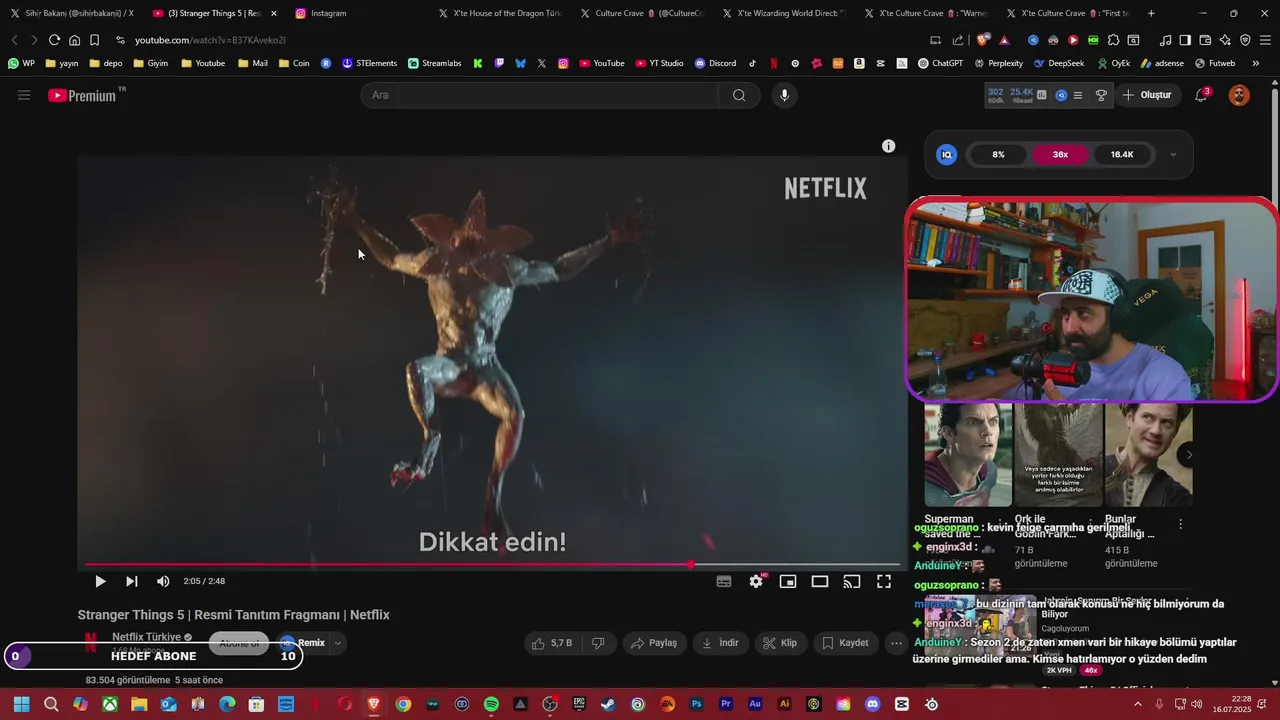Screen dimensions: 1280x720
Task: Open the Perplexity bookmark
Action: pyautogui.click(x=998, y=63)
